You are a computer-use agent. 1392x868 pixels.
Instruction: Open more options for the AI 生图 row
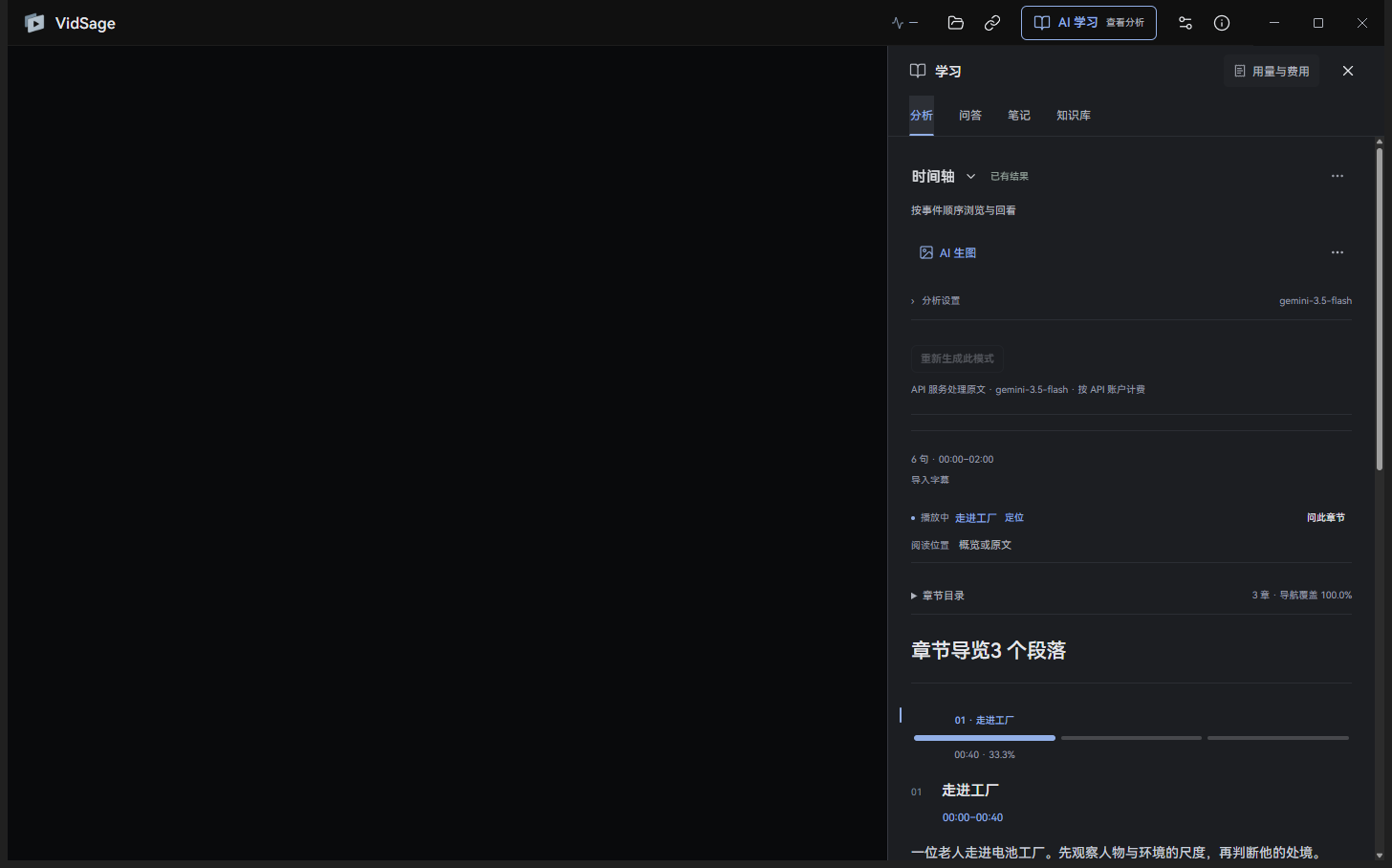1338,252
